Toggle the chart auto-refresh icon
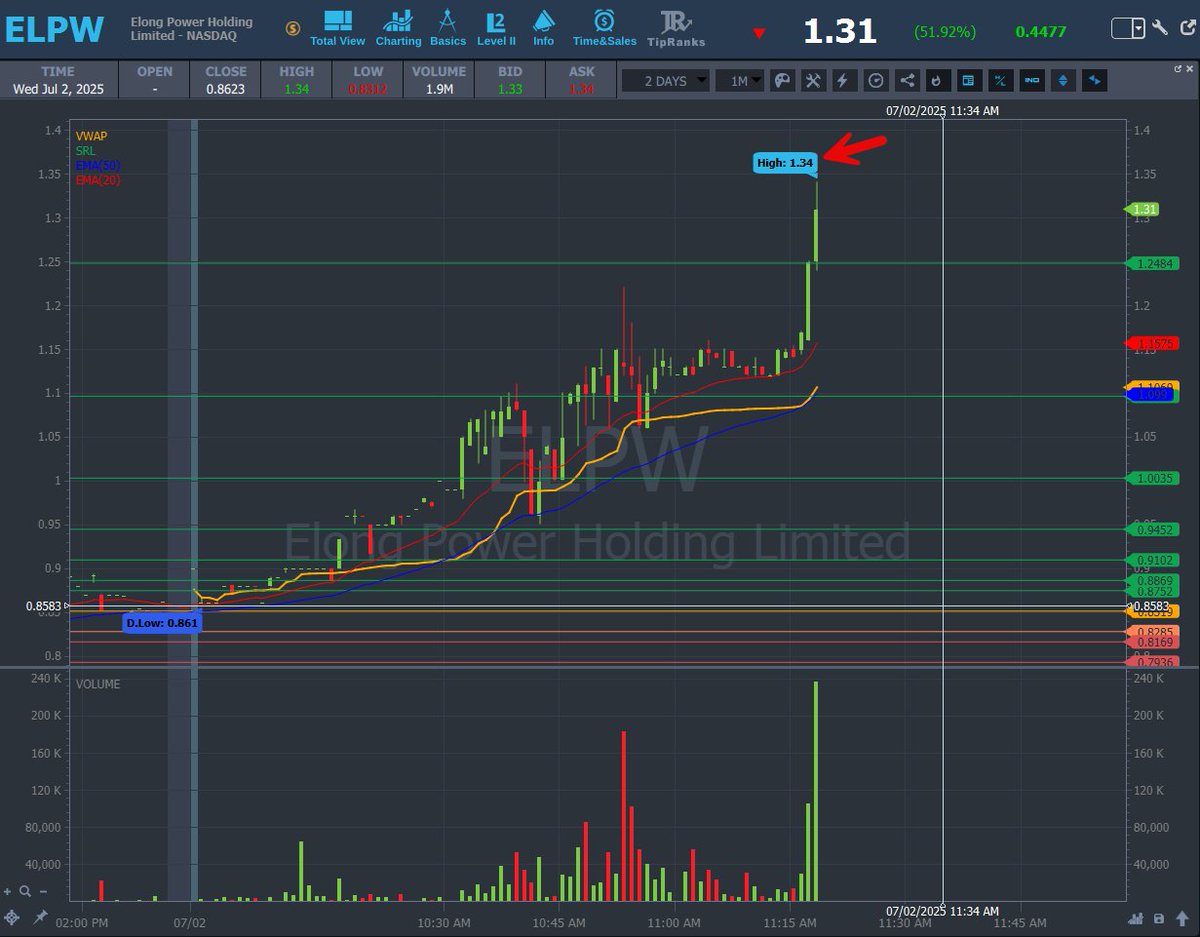Image resolution: width=1200 pixels, height=937 pixels. point(937,80)
